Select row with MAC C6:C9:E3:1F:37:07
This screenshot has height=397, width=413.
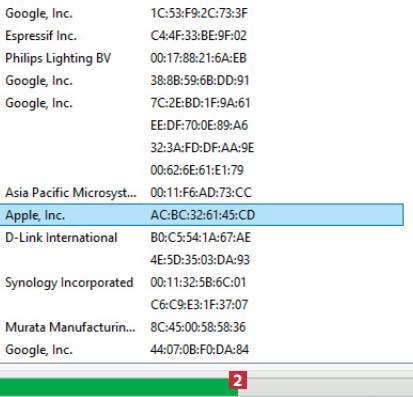202,305
